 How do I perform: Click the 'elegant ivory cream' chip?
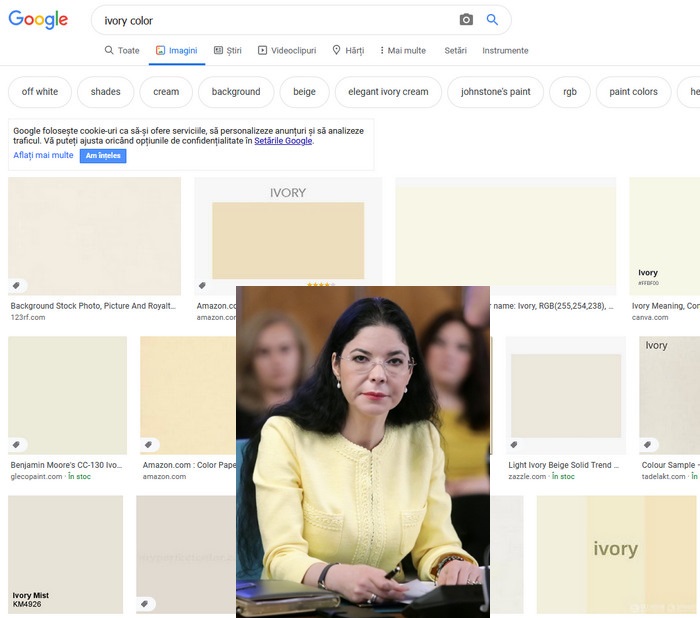388,92
